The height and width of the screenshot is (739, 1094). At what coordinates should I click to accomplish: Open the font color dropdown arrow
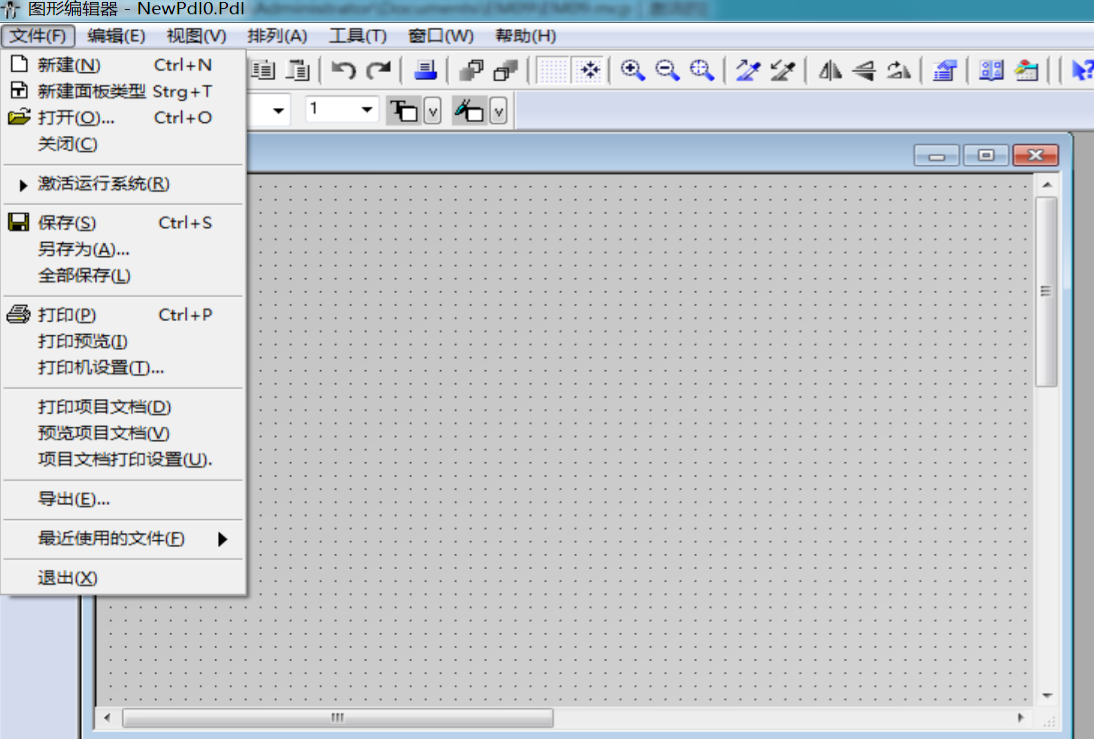pos(432,111)
